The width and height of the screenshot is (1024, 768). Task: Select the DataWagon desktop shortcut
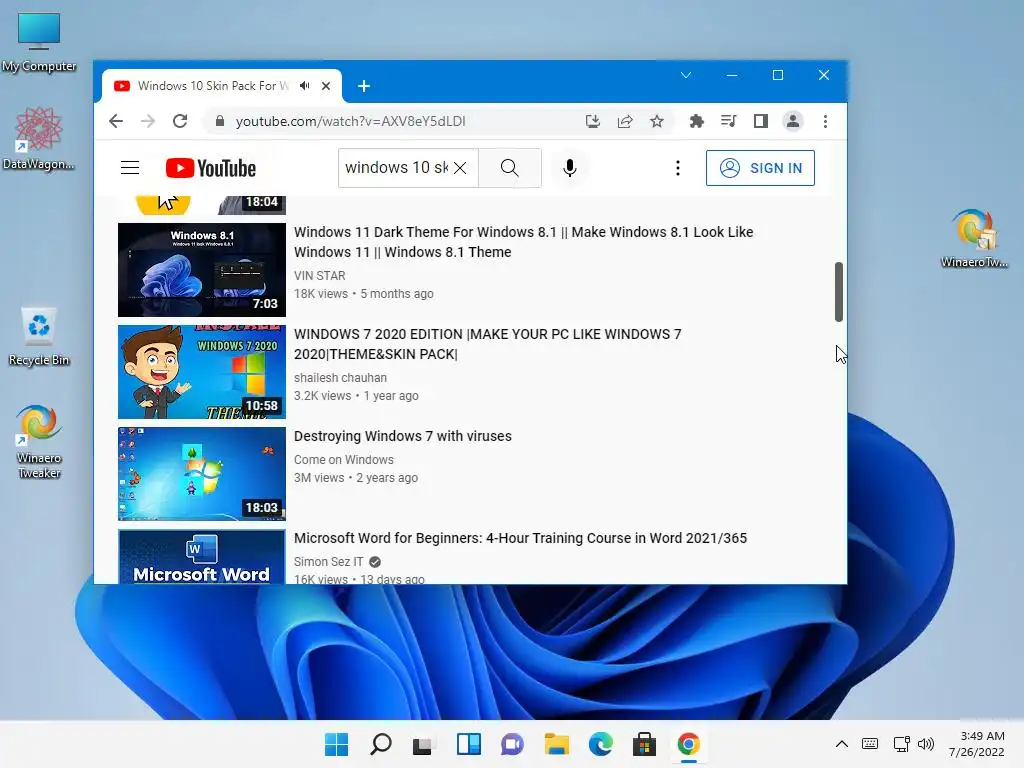pos(39,139)
